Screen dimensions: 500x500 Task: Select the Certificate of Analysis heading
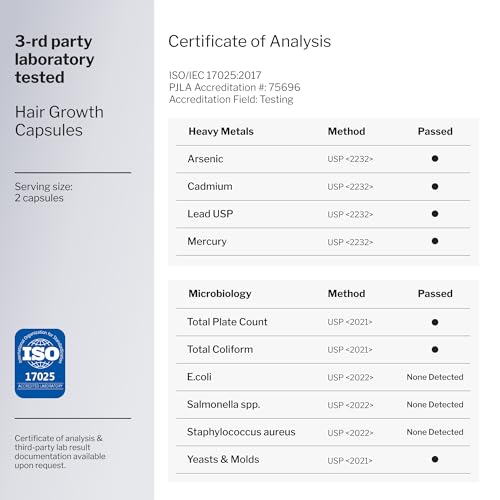(249, 42)
